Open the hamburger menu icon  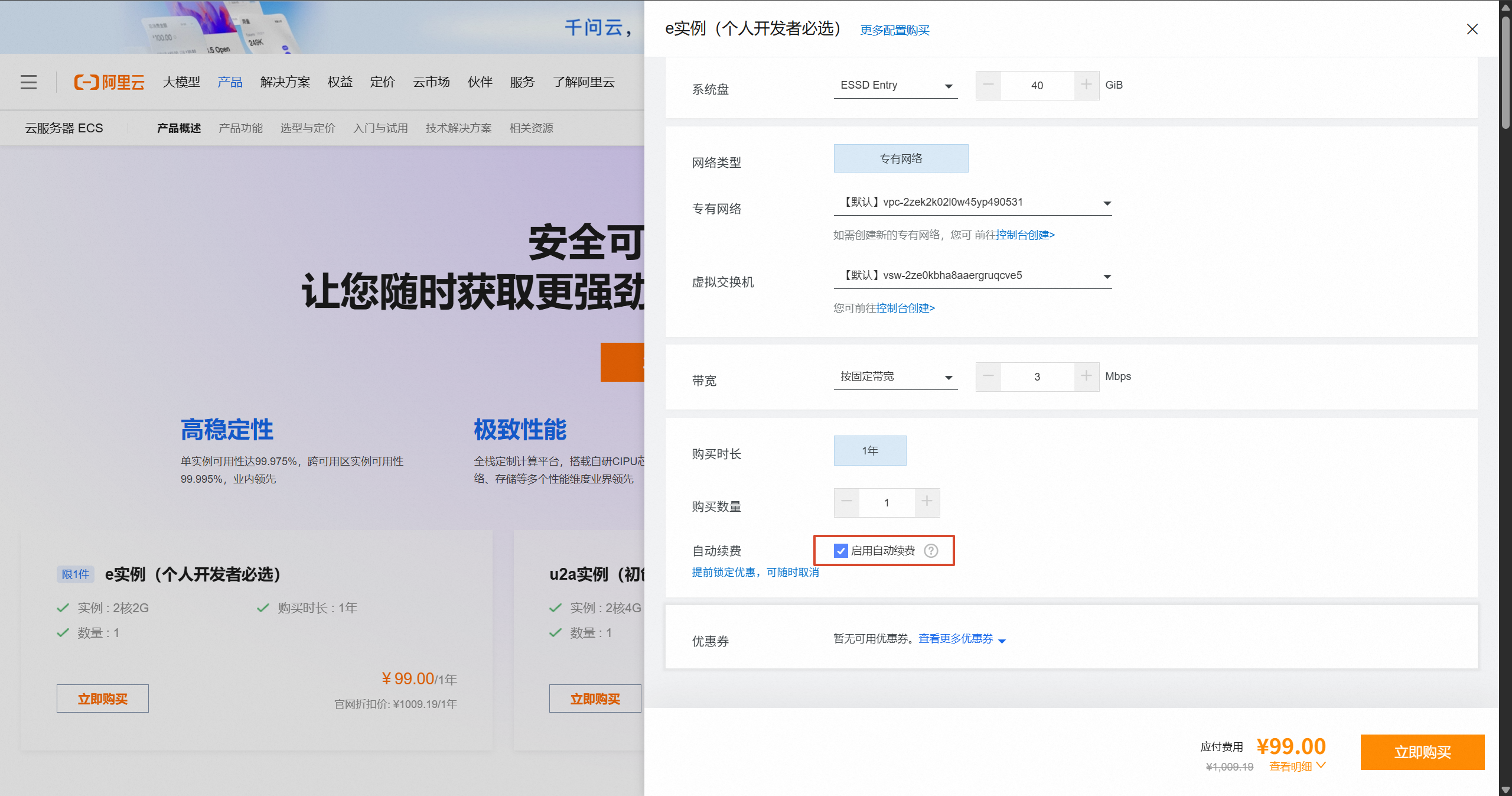click(x=28, y=82)
